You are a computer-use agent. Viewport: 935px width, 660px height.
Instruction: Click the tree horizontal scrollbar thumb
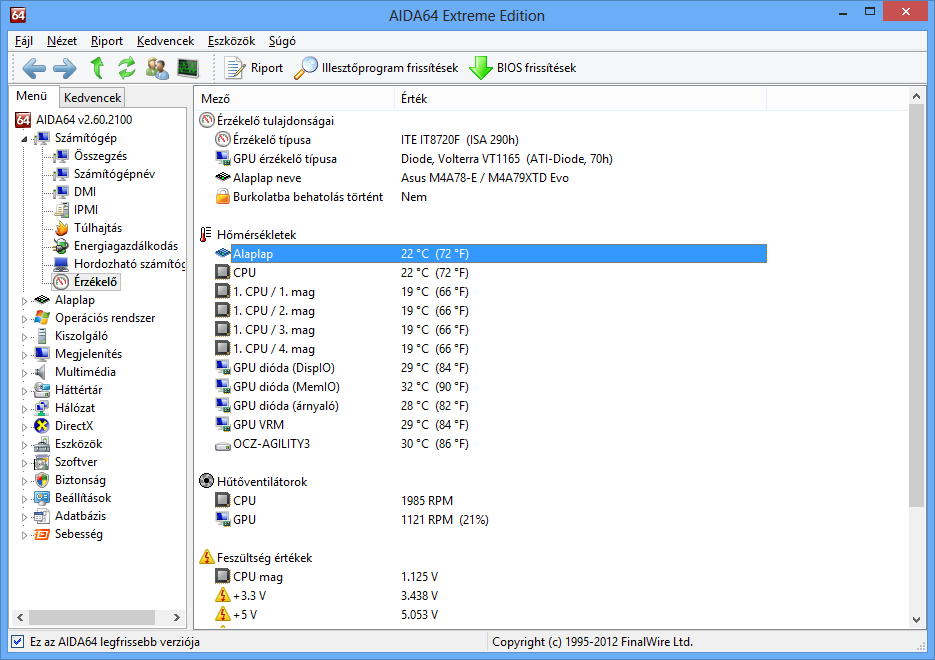tap(91, 617)
